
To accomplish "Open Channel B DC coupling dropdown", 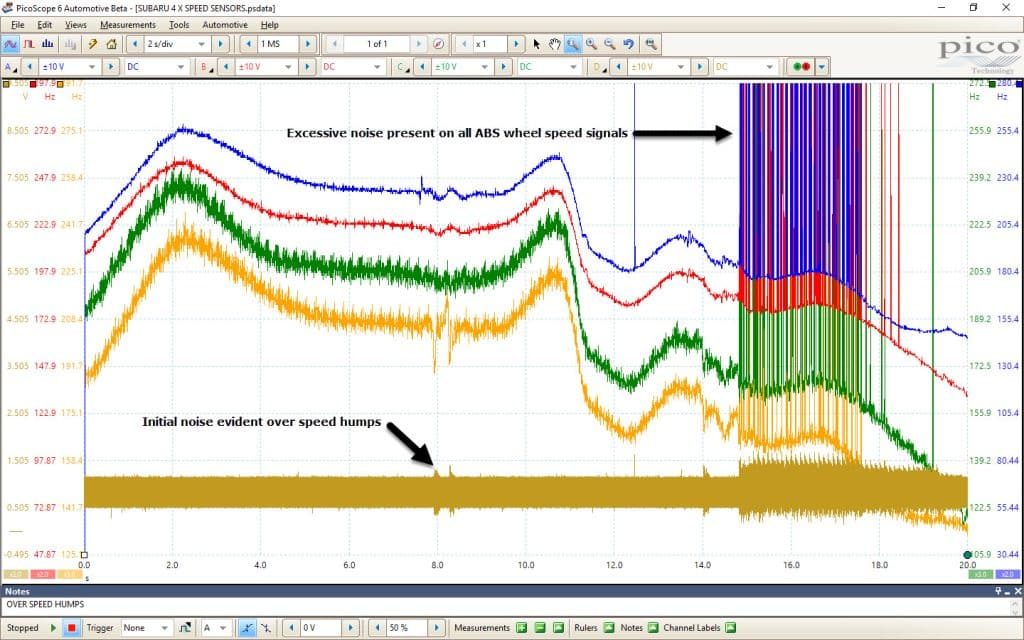I will tap(353, 67).
